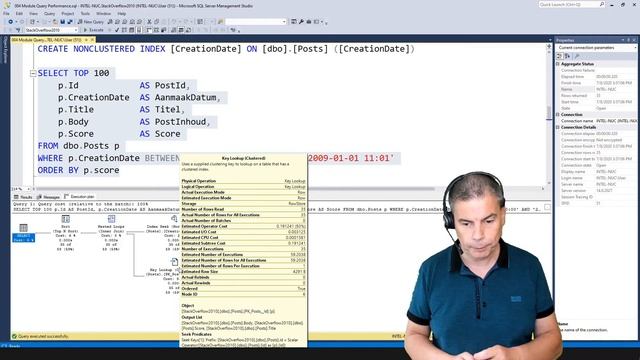Click the Key Lookup operator icon
The image size is (640, 360).
pos(174,262)
